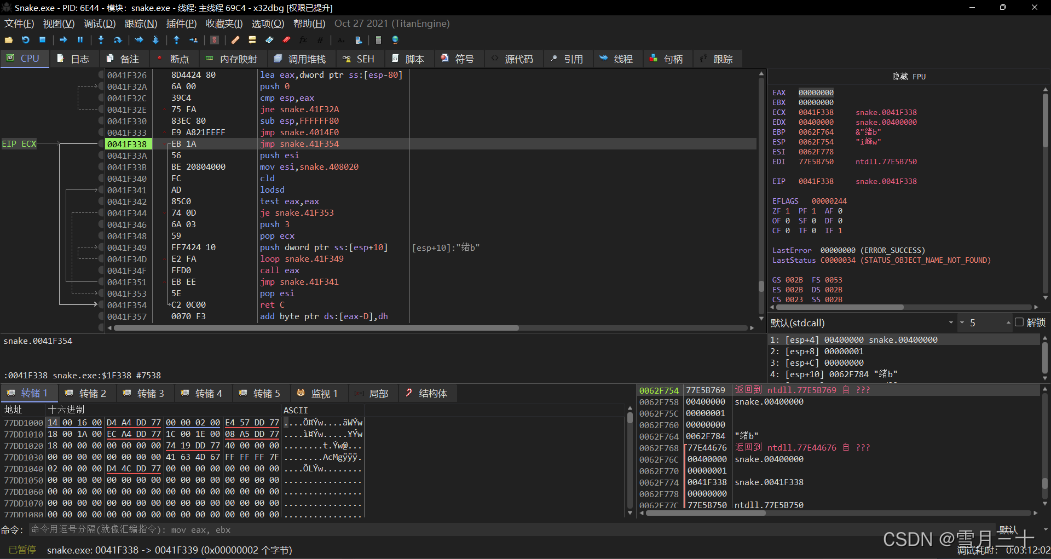
Task: Switch to the 符号 tab
Action: click(458, 59)
